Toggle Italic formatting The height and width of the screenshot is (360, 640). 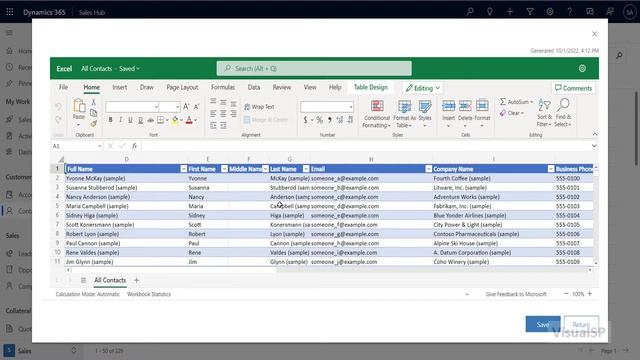point(120,120)
